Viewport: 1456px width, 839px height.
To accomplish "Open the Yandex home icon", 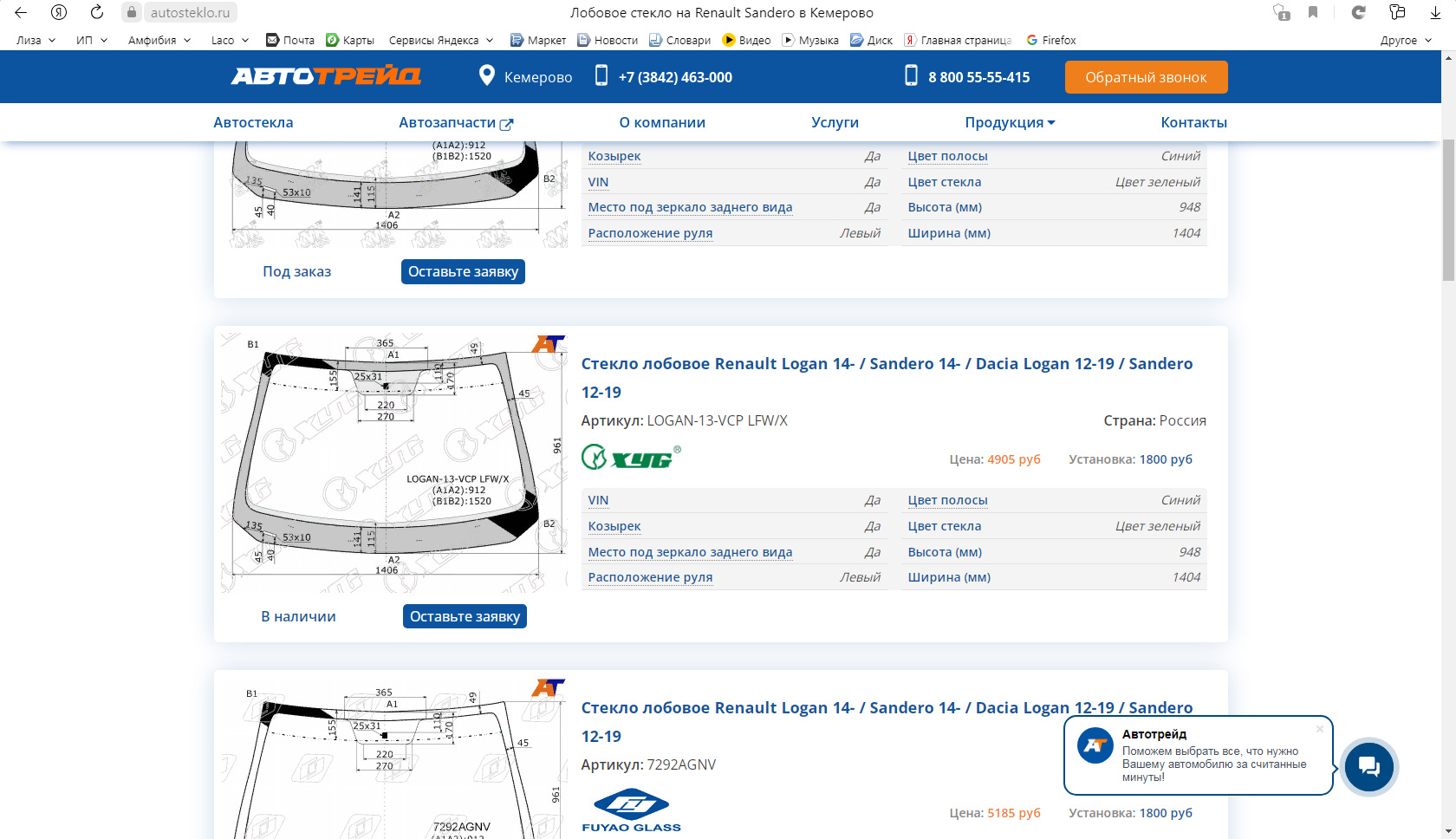I will coord(59,12).
